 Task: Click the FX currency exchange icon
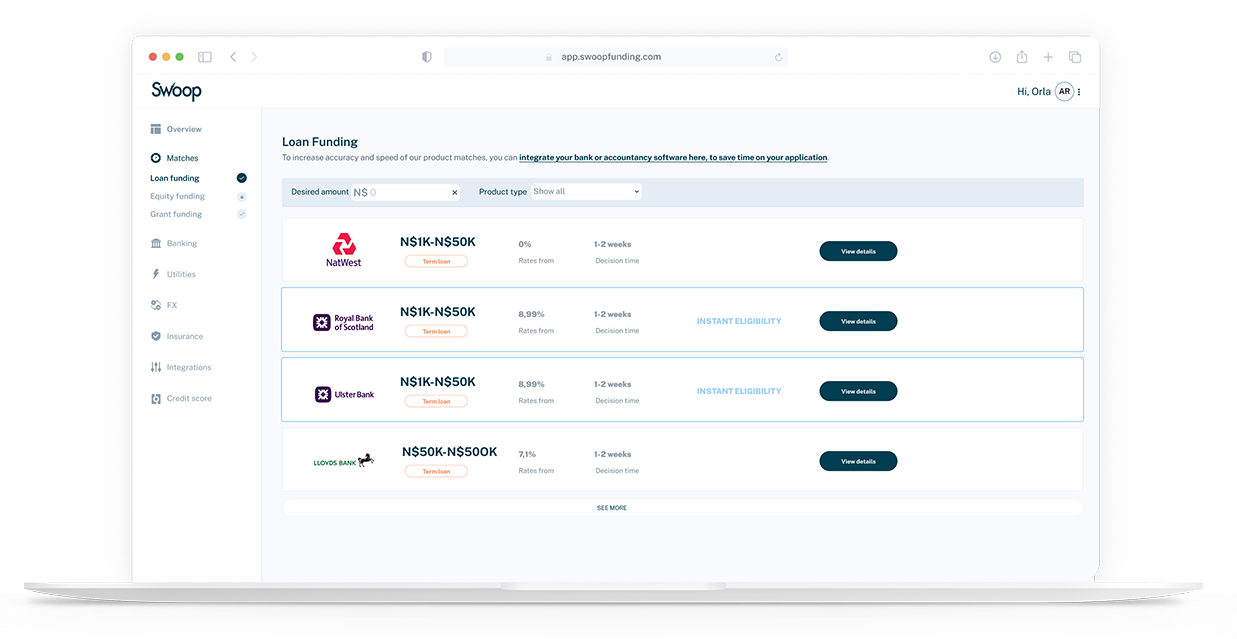(156, 305)
